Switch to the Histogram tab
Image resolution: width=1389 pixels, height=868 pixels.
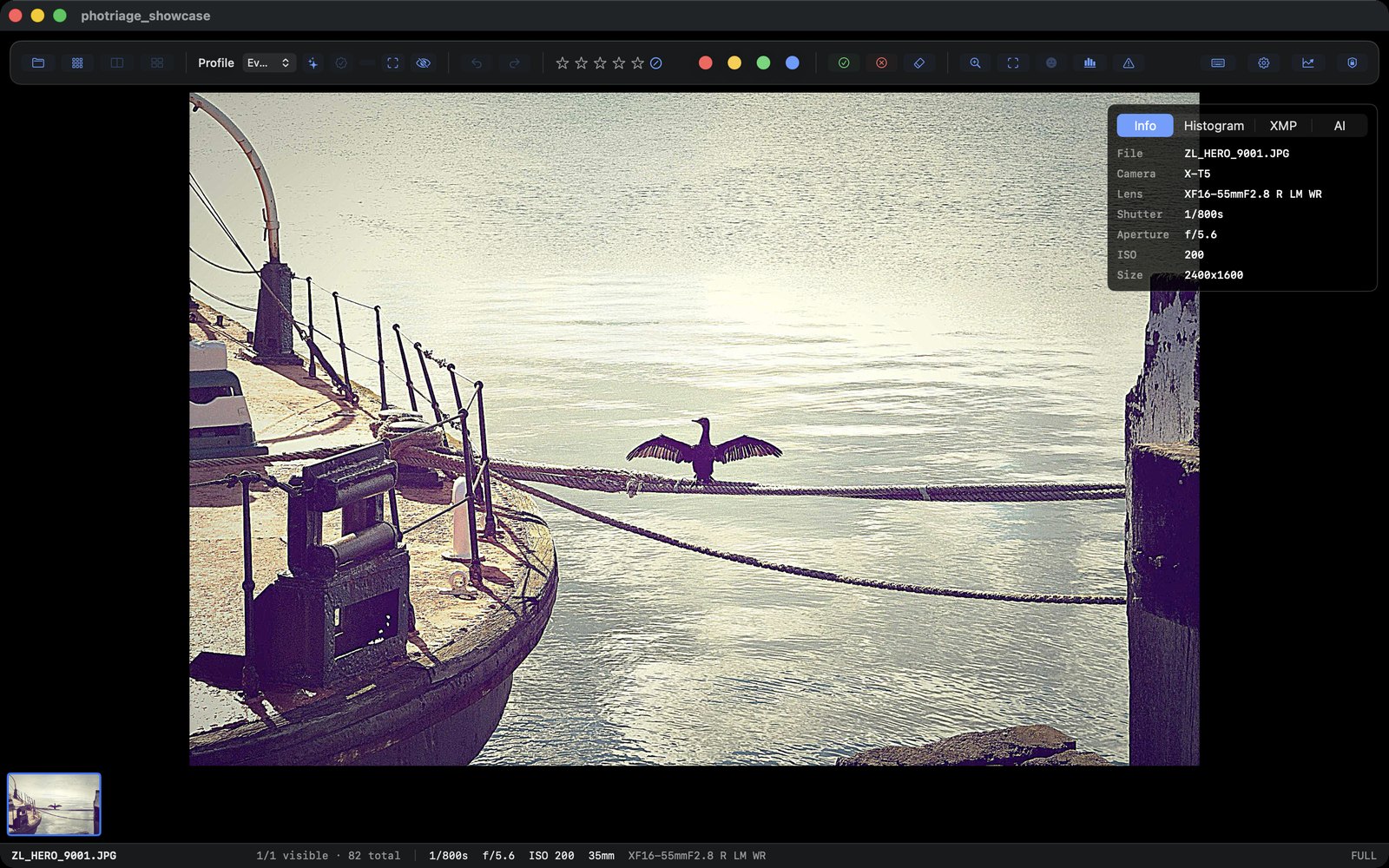[x=1214, y=126]
